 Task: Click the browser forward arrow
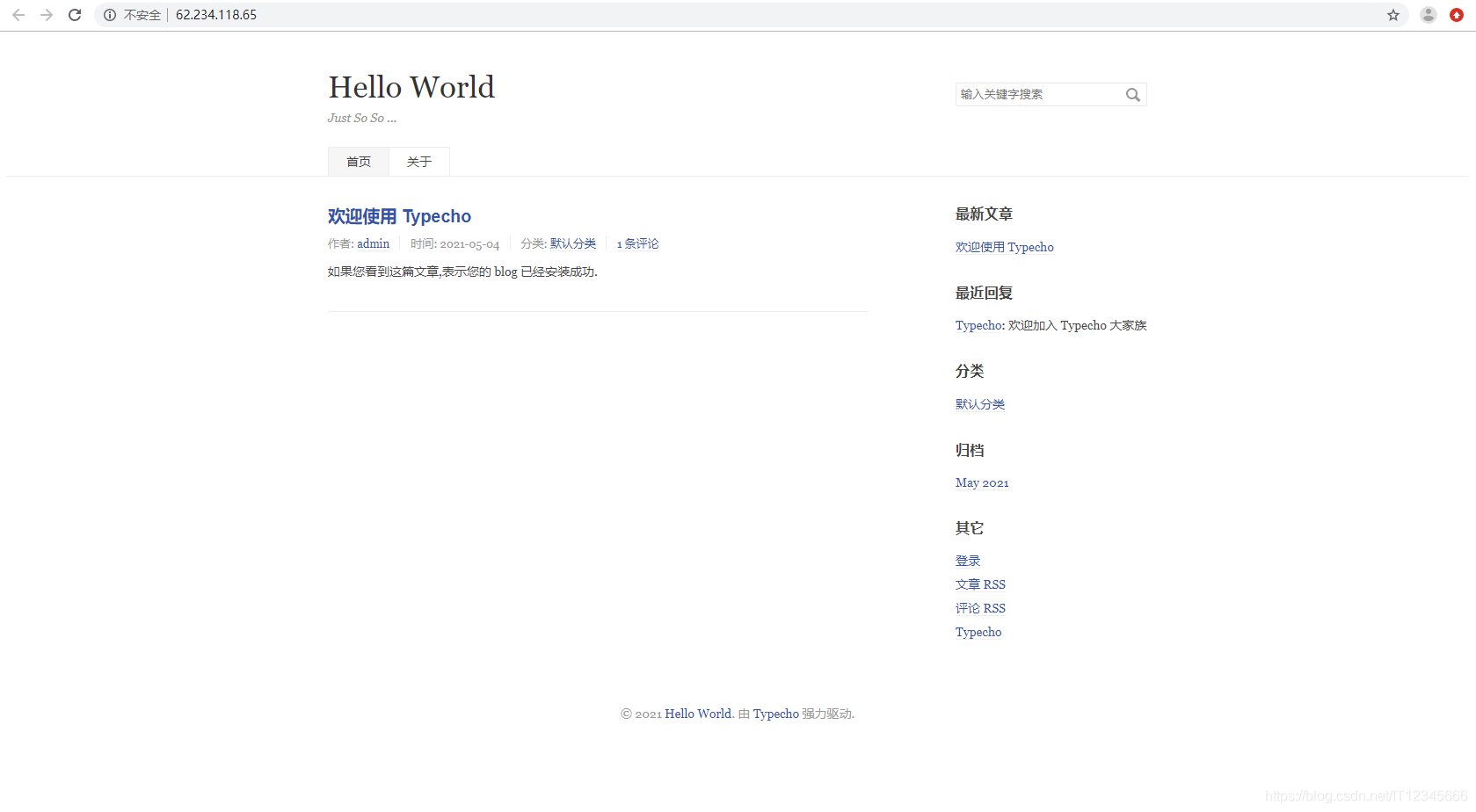47,15
